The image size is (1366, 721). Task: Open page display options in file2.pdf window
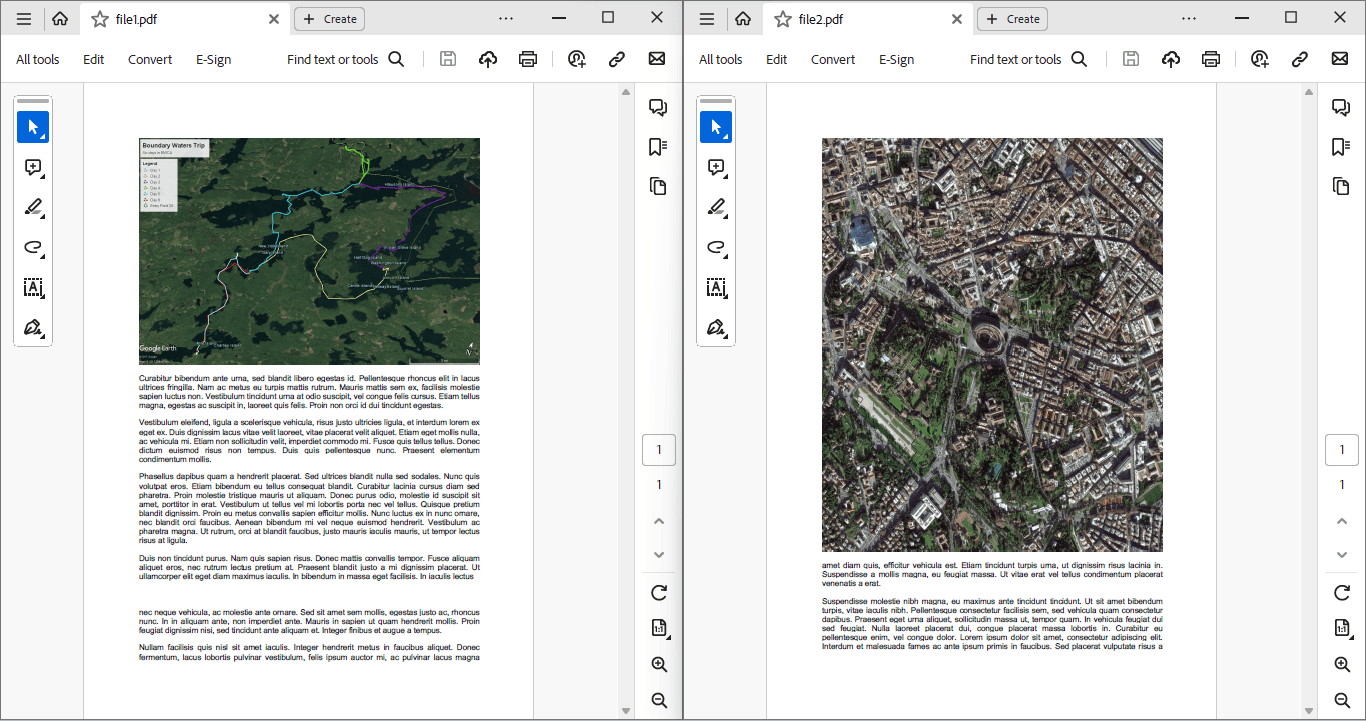point(1342,629)
